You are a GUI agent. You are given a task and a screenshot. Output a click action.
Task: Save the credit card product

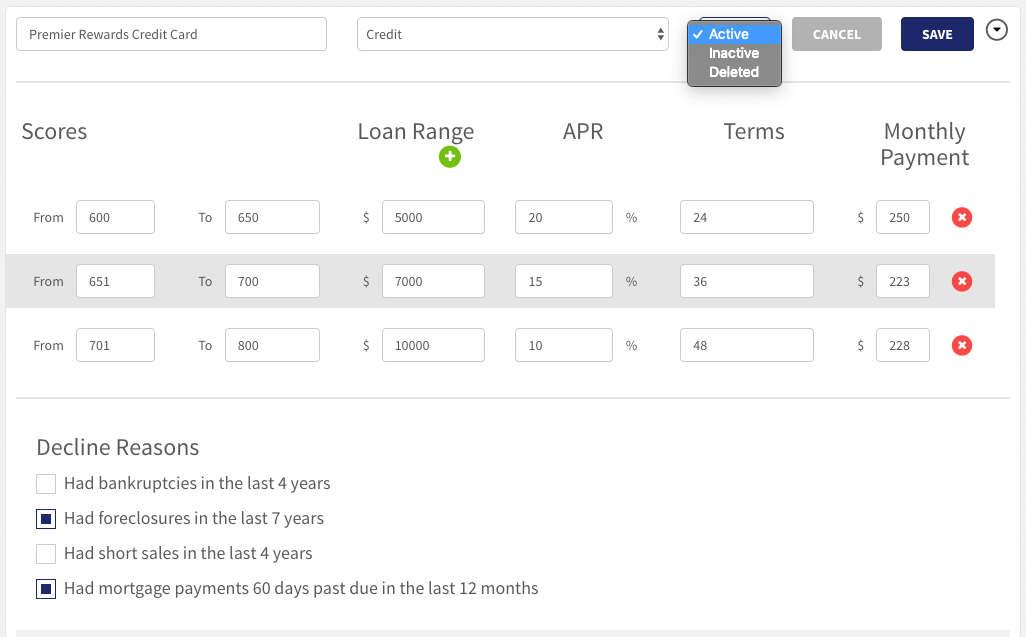[x=937, y=34]
